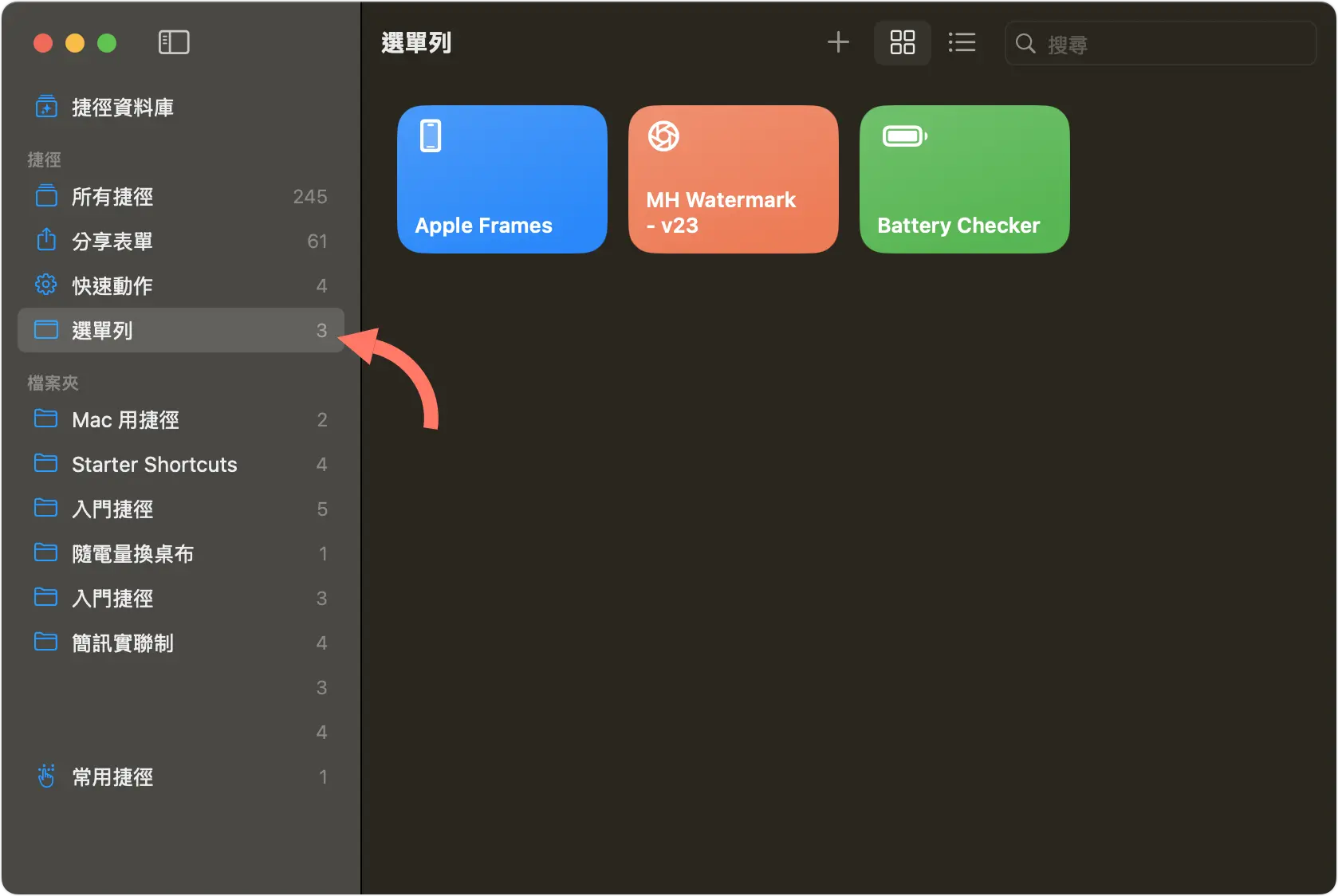Click the 簡訊實聯制 folder icon
Screen dimensions: 1338x896
(x=46, y=642)
